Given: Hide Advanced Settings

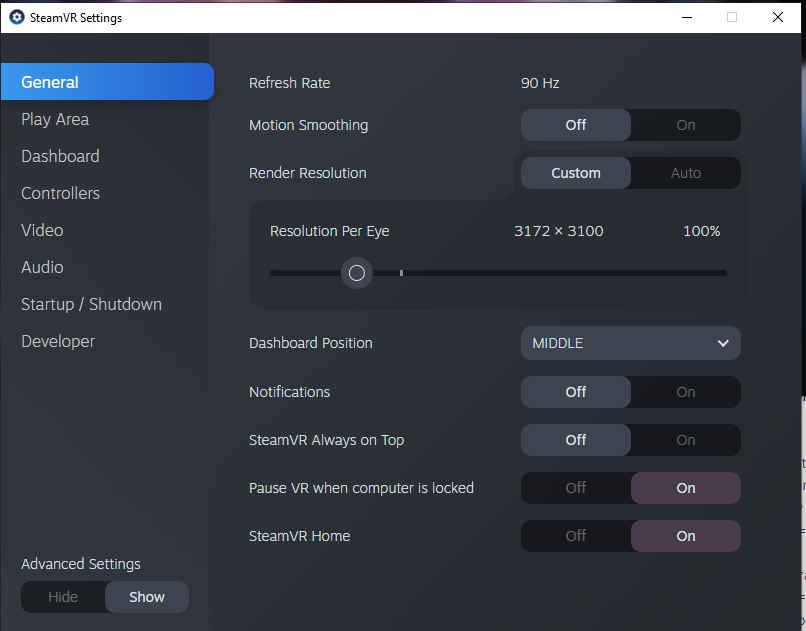Looking at the screenshot, I should [63, 597].
